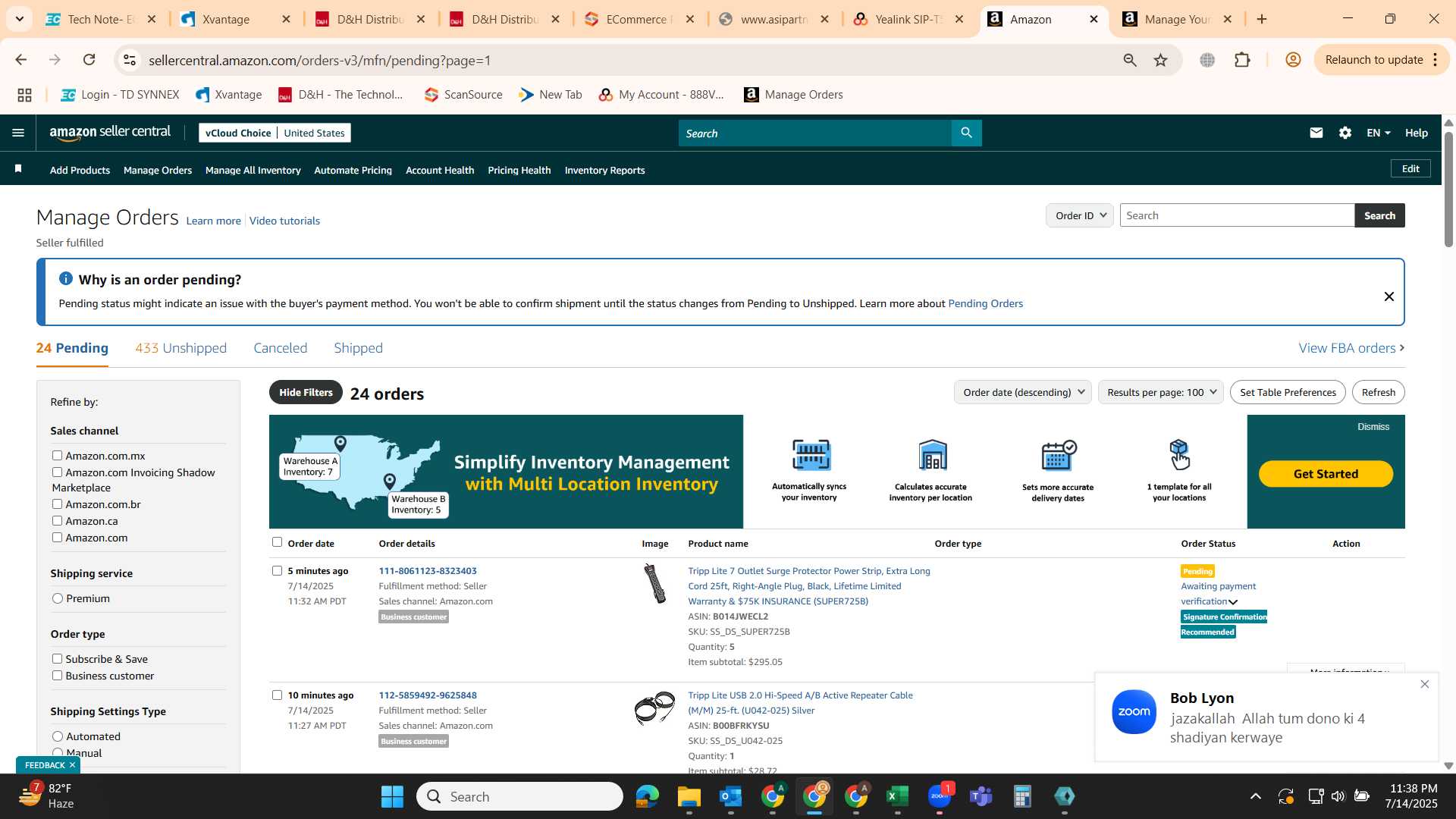Open the browser extensions puzzle icon
The image size is (1456, 819).
1242,60
